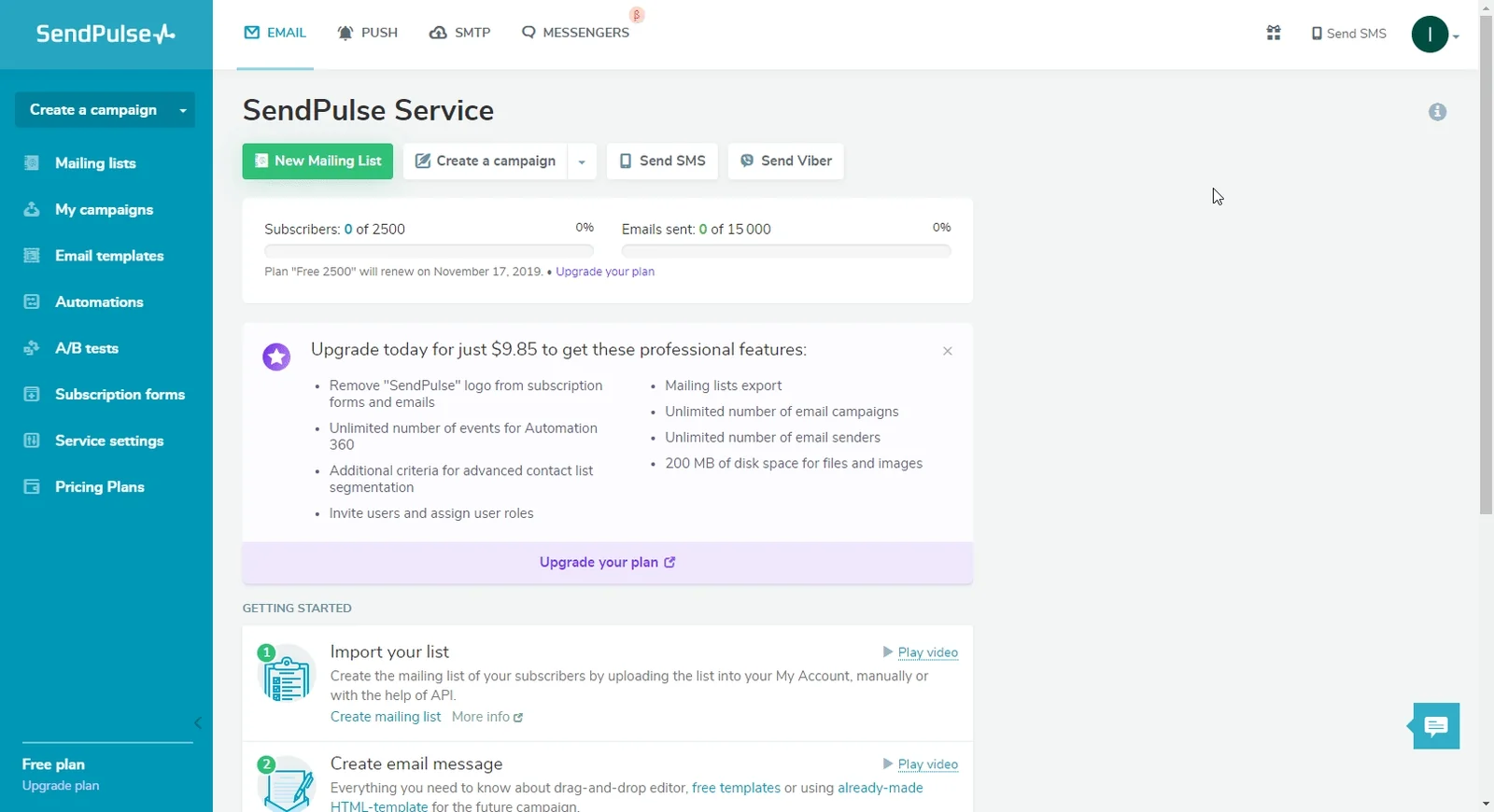1494x812 pixels.
Task: Click the Subscribers progress bar
Action: pos(430,251)
